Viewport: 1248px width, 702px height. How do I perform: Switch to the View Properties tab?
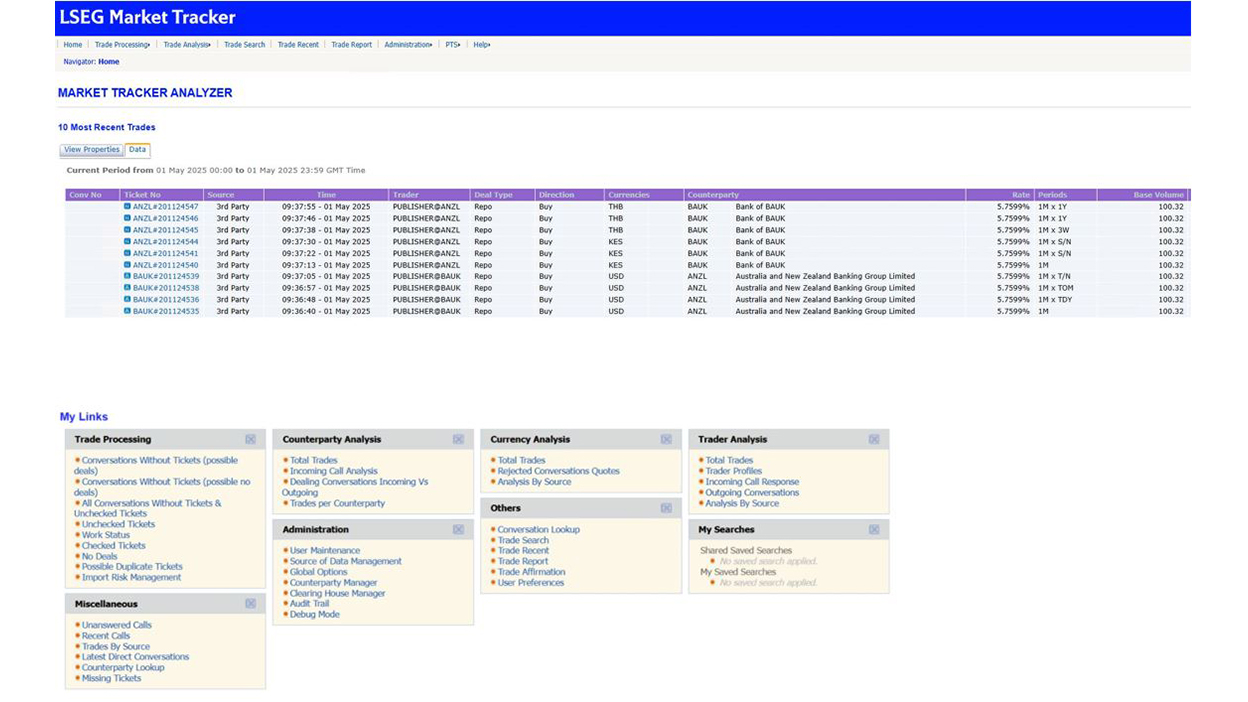coord(91,150)
